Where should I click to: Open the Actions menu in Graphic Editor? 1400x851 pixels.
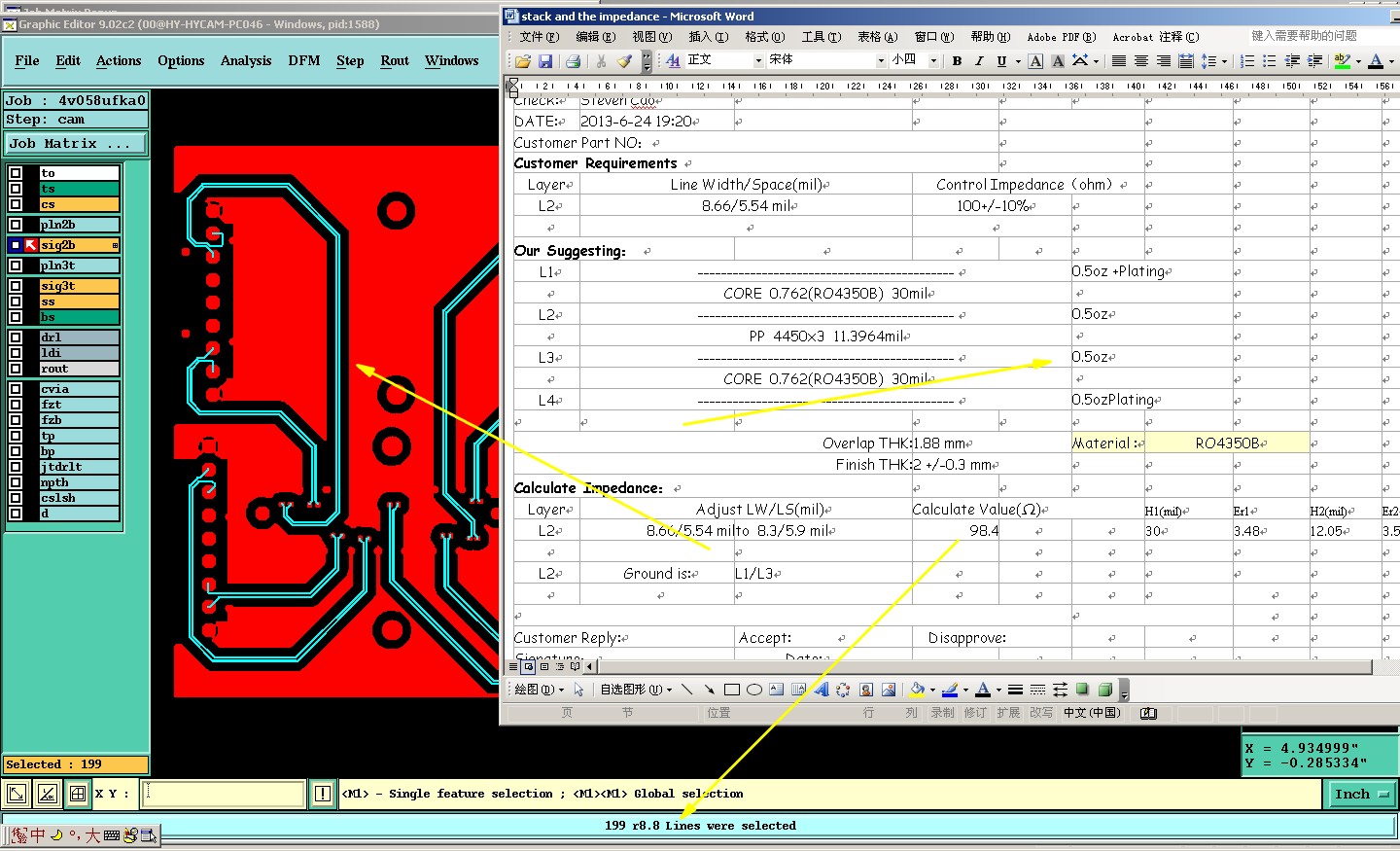[119, 60]
